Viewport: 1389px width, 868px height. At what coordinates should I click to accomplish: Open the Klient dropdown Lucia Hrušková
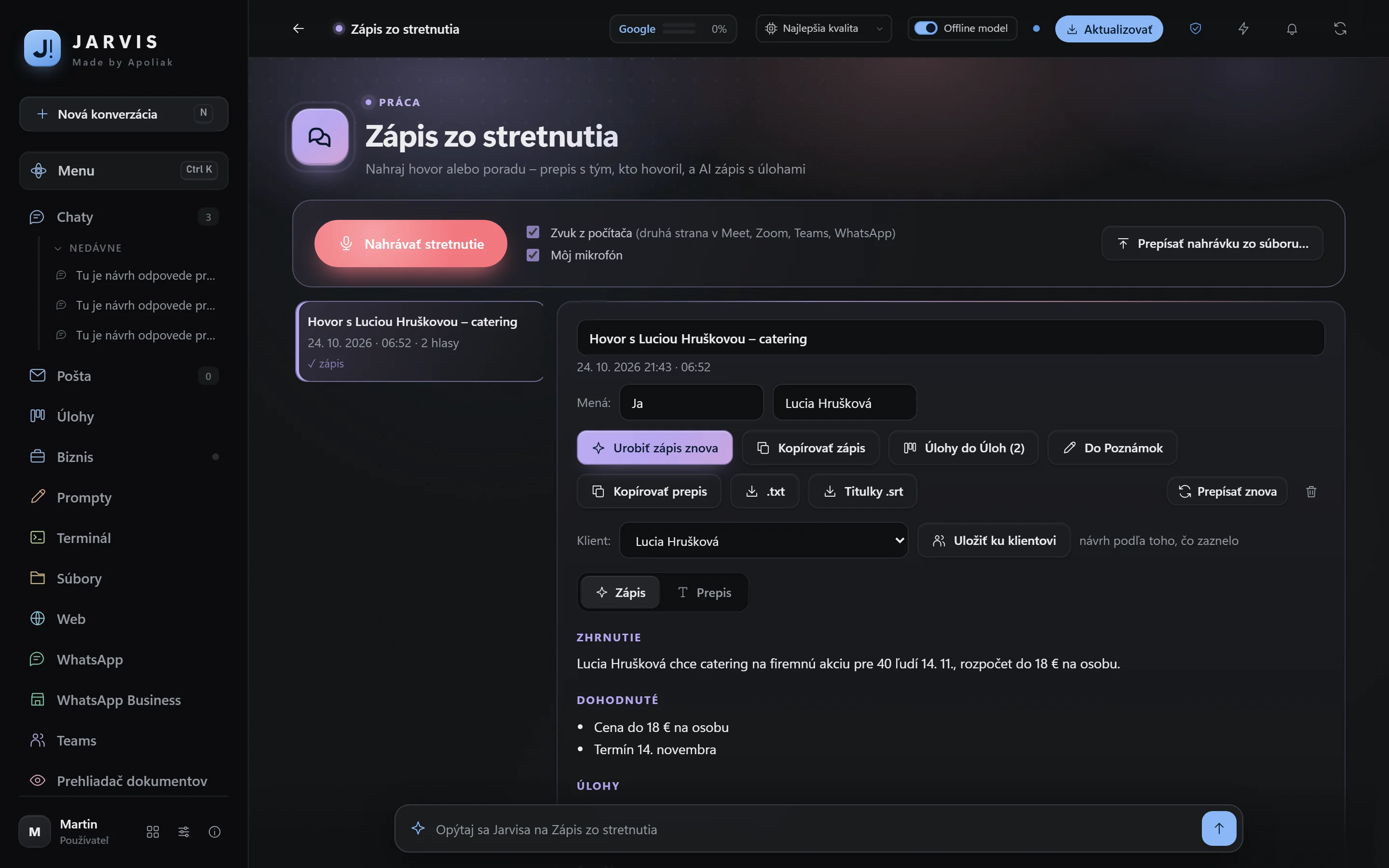pyautogui.click(x=763, y=540)
